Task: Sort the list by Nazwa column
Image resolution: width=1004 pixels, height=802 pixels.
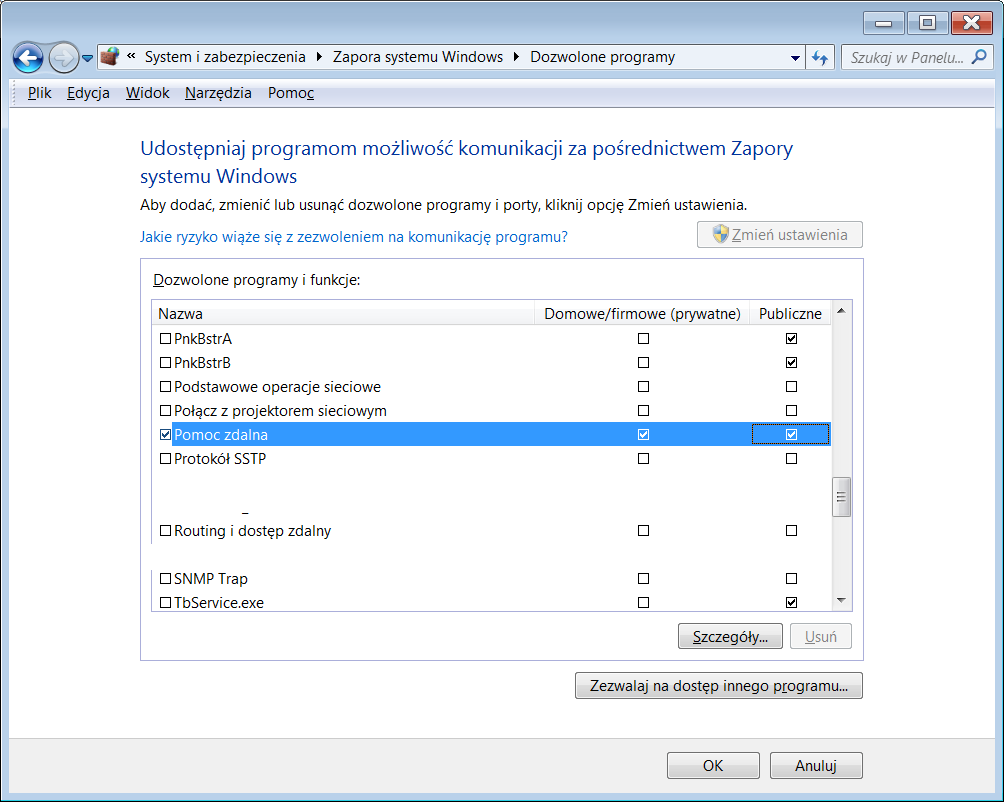Action: click(x=343, y=314)
